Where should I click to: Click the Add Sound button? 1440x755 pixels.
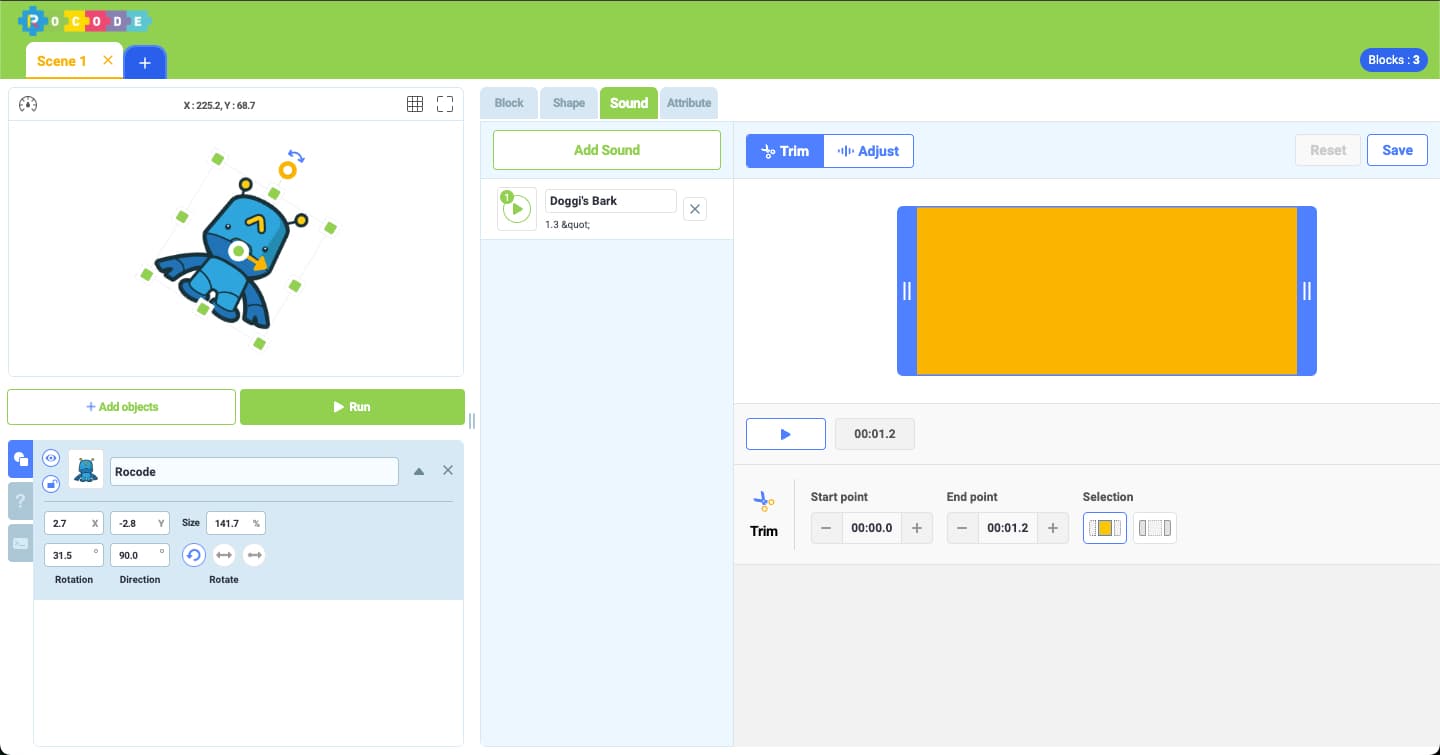(x=607, y=150)
